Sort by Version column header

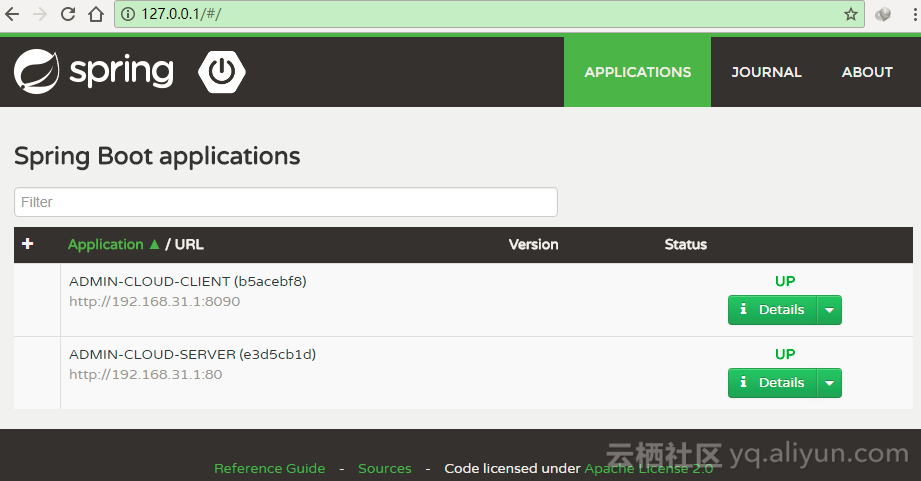[x=533, y=244]
